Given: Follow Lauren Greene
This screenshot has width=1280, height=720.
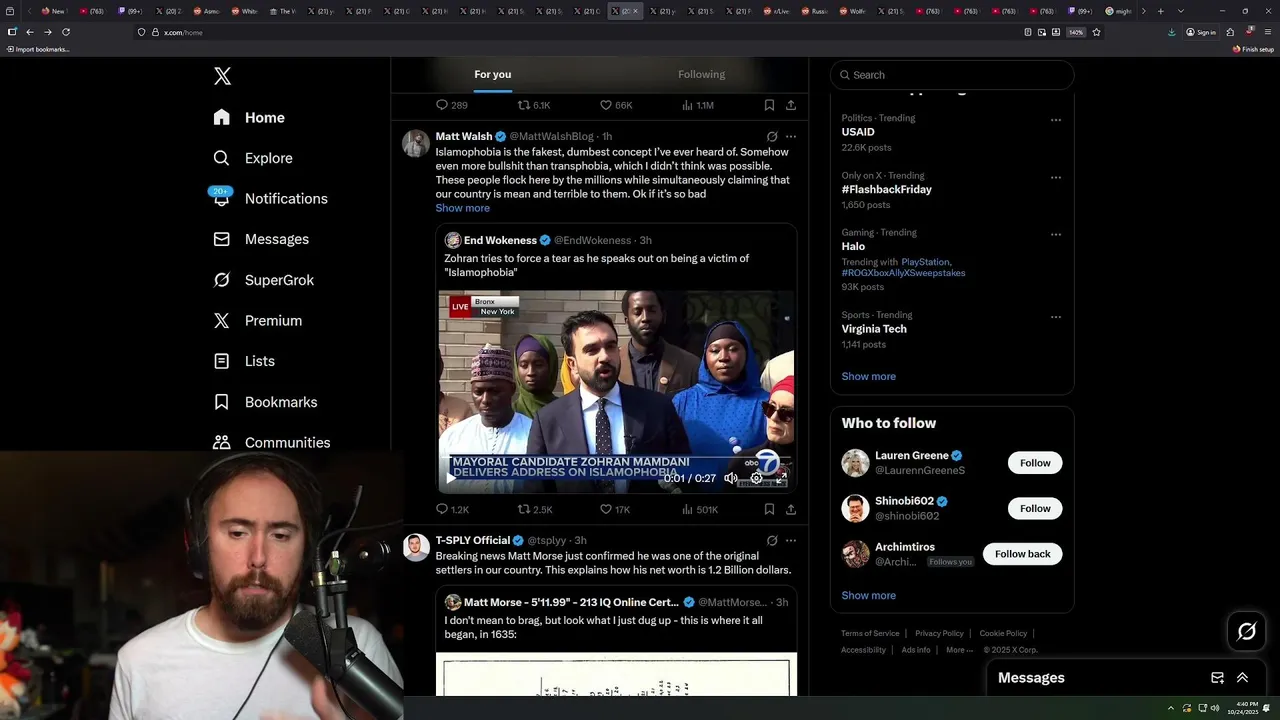Looking at the screenshot, I should (1035, 463).
